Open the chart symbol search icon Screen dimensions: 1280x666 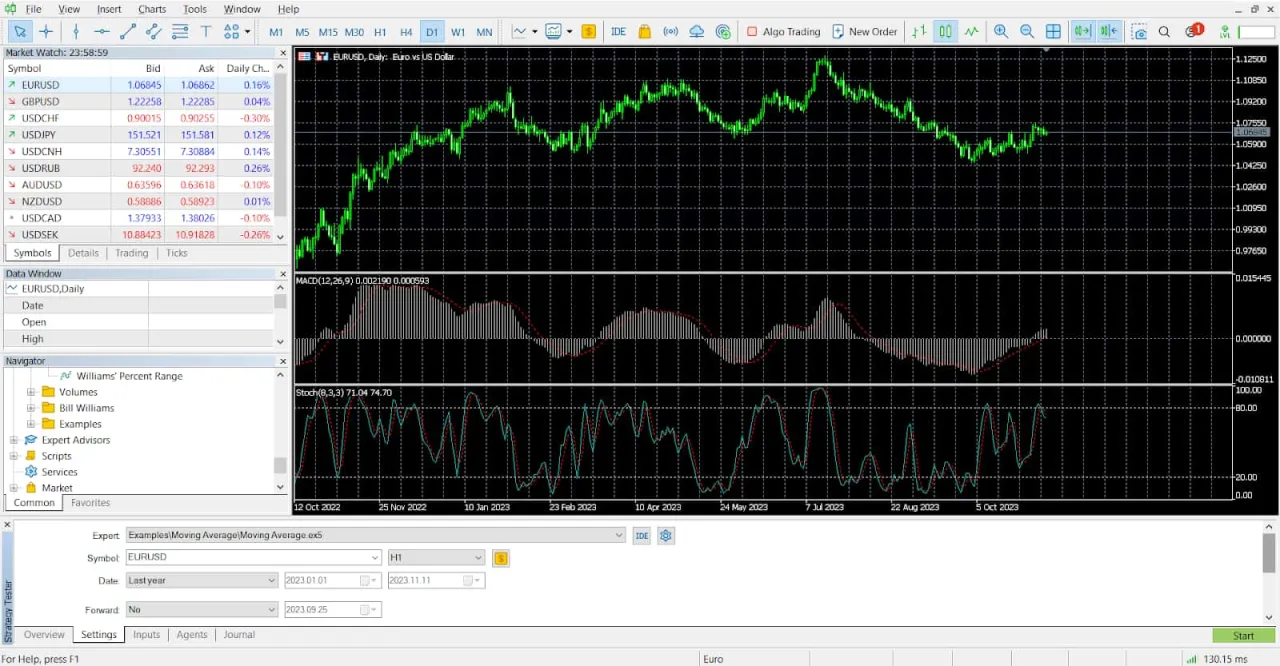click(x=1164, y=31)
